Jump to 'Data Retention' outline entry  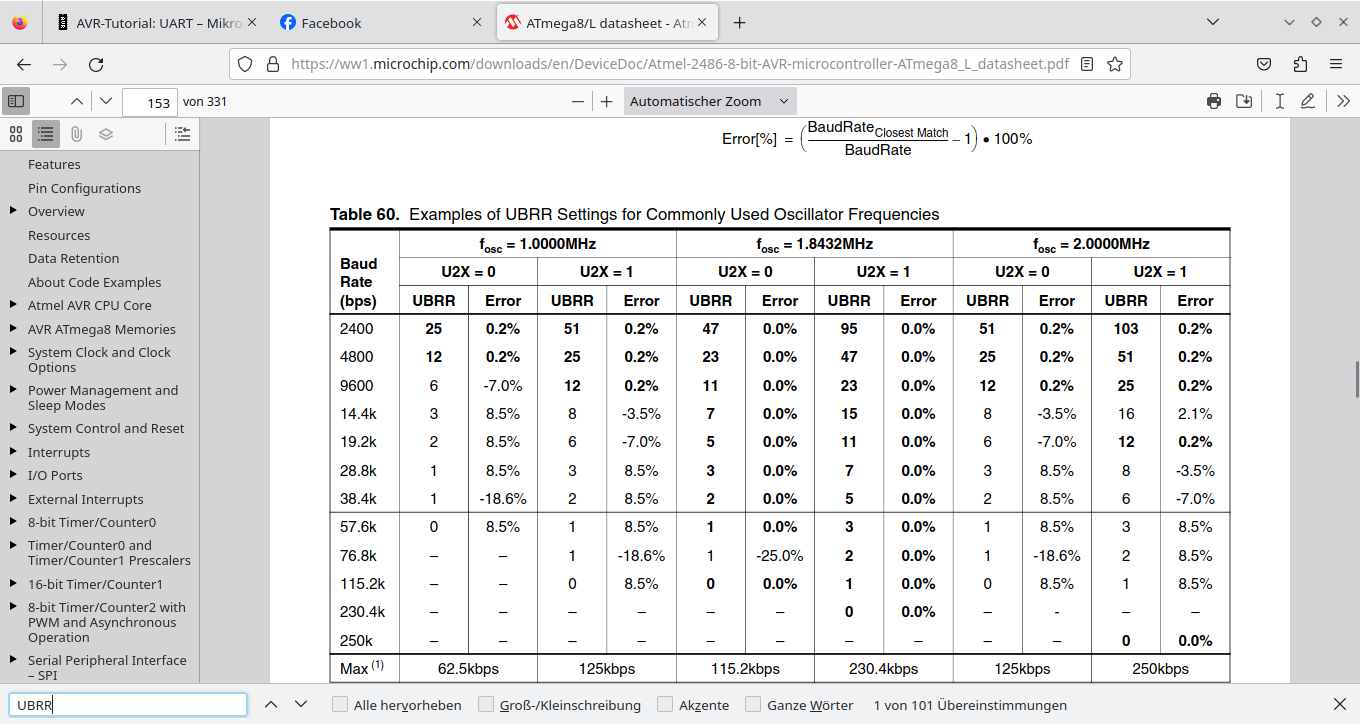(73, 258)
